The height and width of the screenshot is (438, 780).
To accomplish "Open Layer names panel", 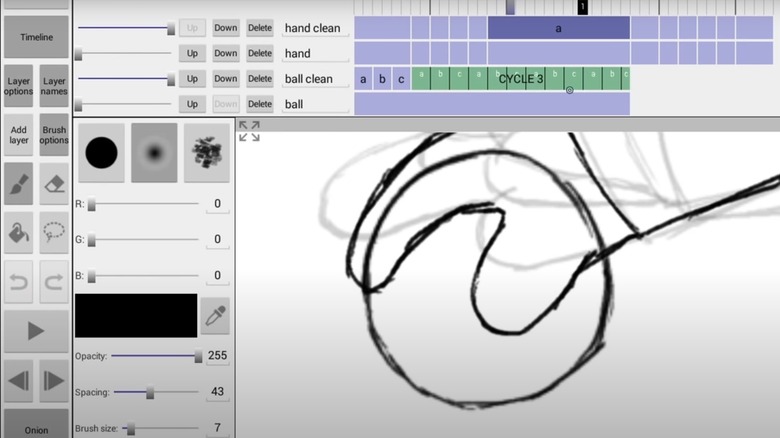I will tap(54, 86).
